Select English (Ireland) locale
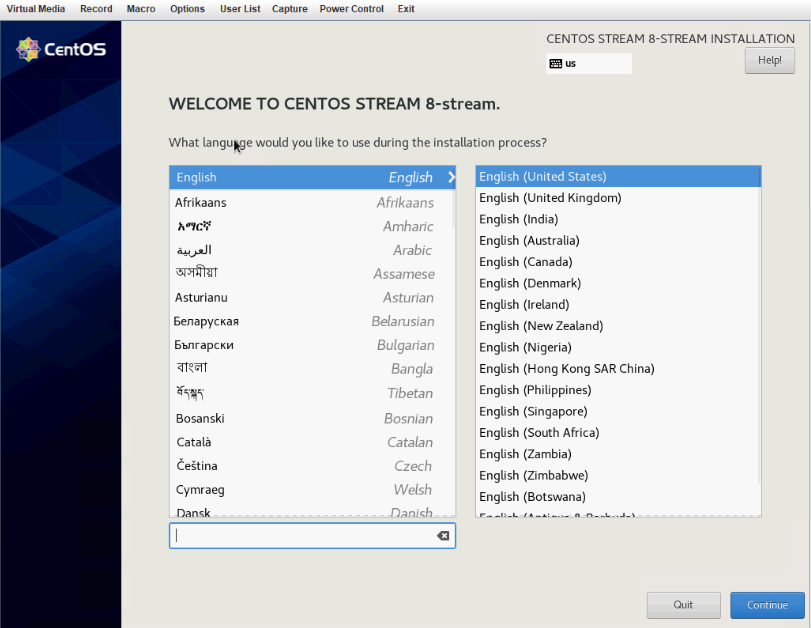The width and height of the screenshot is (811, 628). [618, 305]
